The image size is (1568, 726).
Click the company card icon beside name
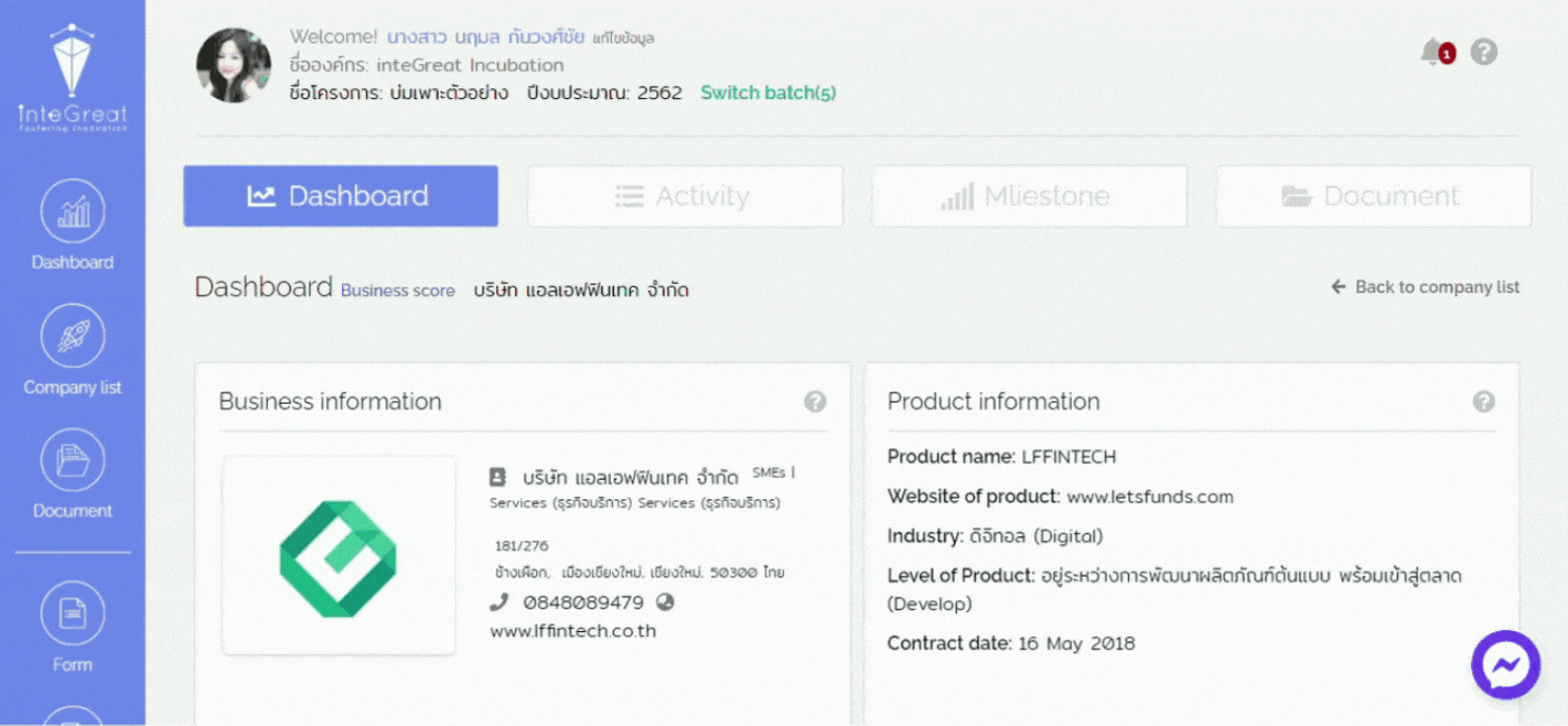point(498,478)
